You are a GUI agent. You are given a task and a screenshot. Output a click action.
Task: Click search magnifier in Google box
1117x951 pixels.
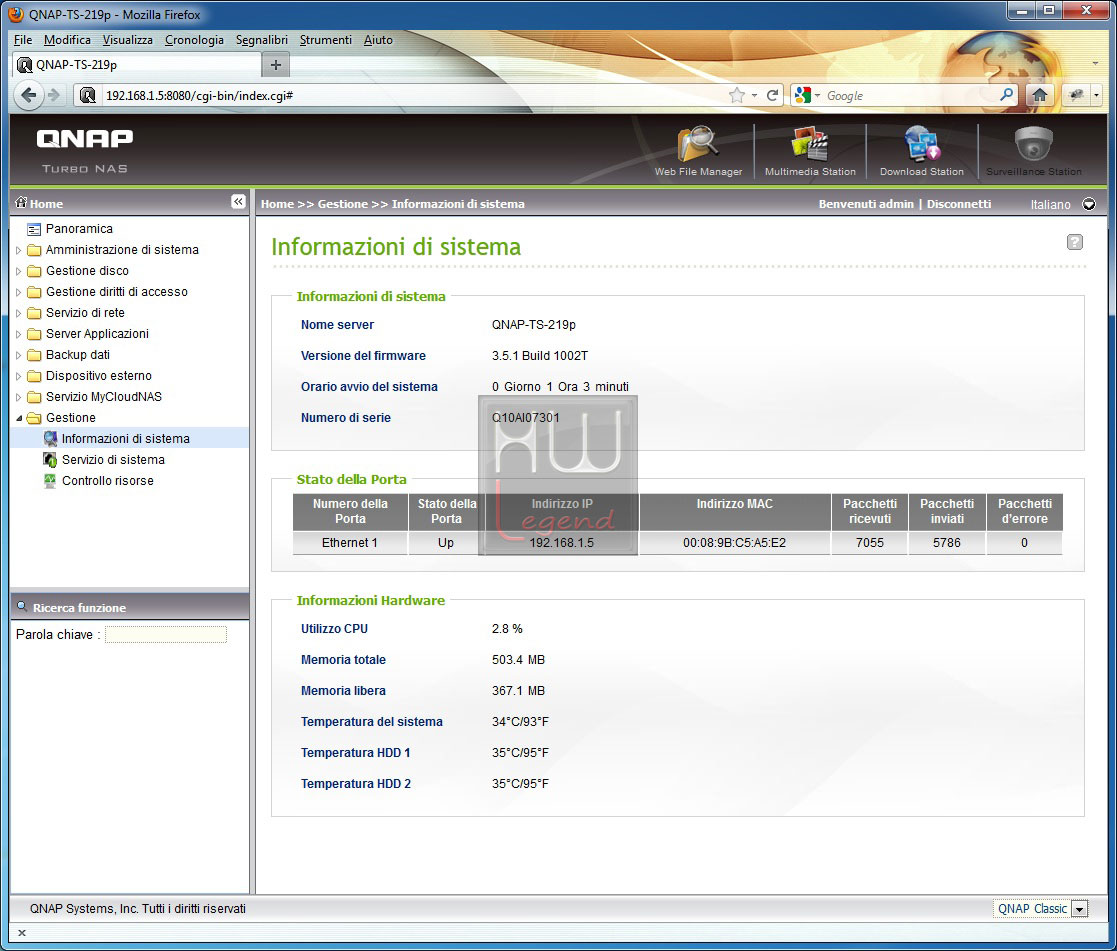click(1006, 95)
